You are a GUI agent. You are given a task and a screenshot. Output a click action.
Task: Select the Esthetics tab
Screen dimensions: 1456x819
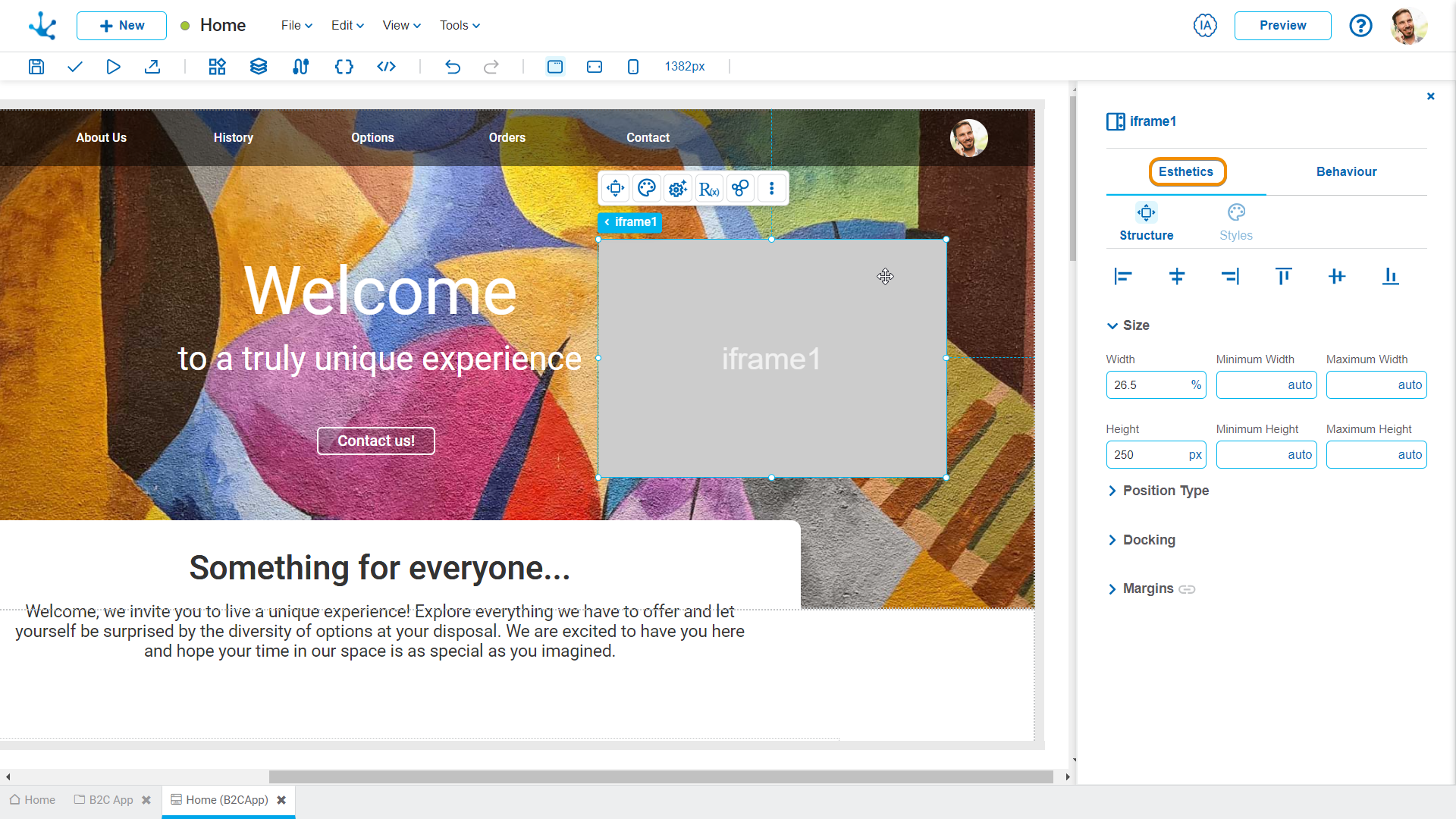[1187, 172]
